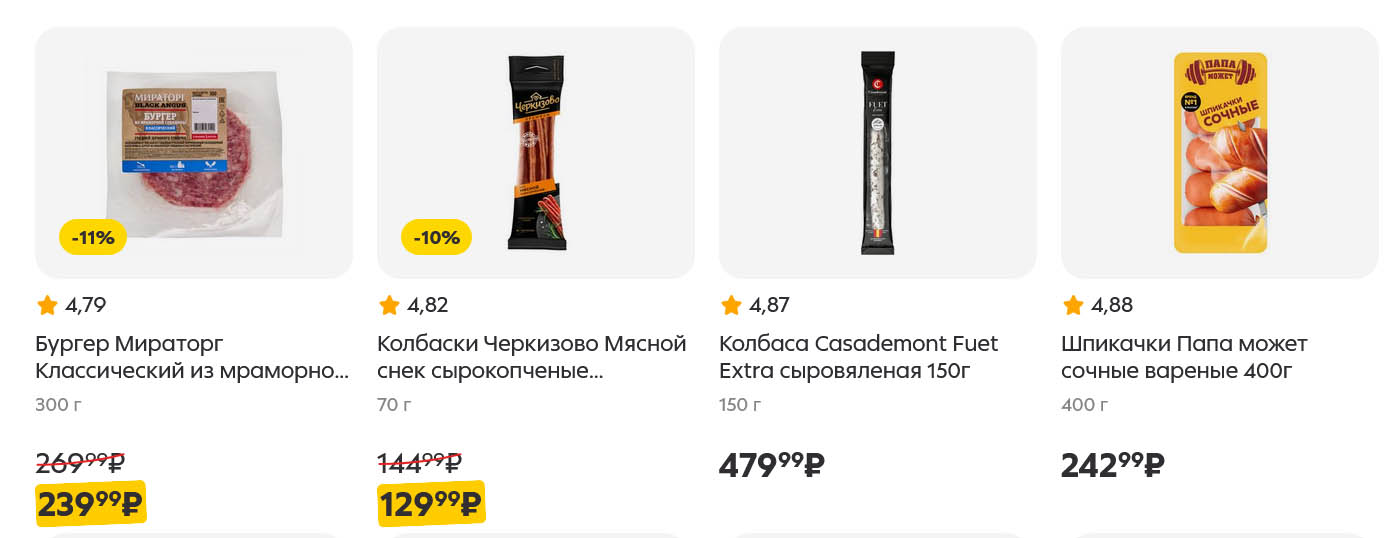Click the 242,99 ₽ price
Image resolution: width=1386 pixels, height=538 pixels.
[1113, 465]
